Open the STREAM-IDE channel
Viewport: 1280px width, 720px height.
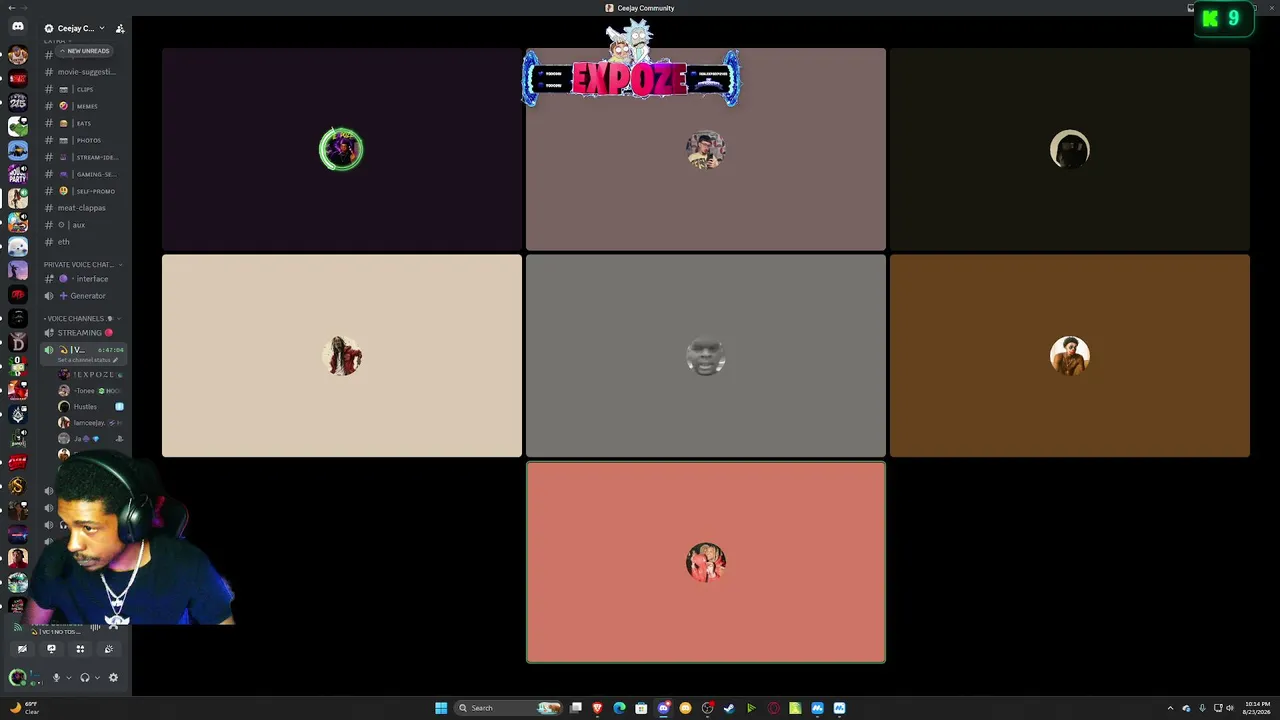tap(84, 157)
